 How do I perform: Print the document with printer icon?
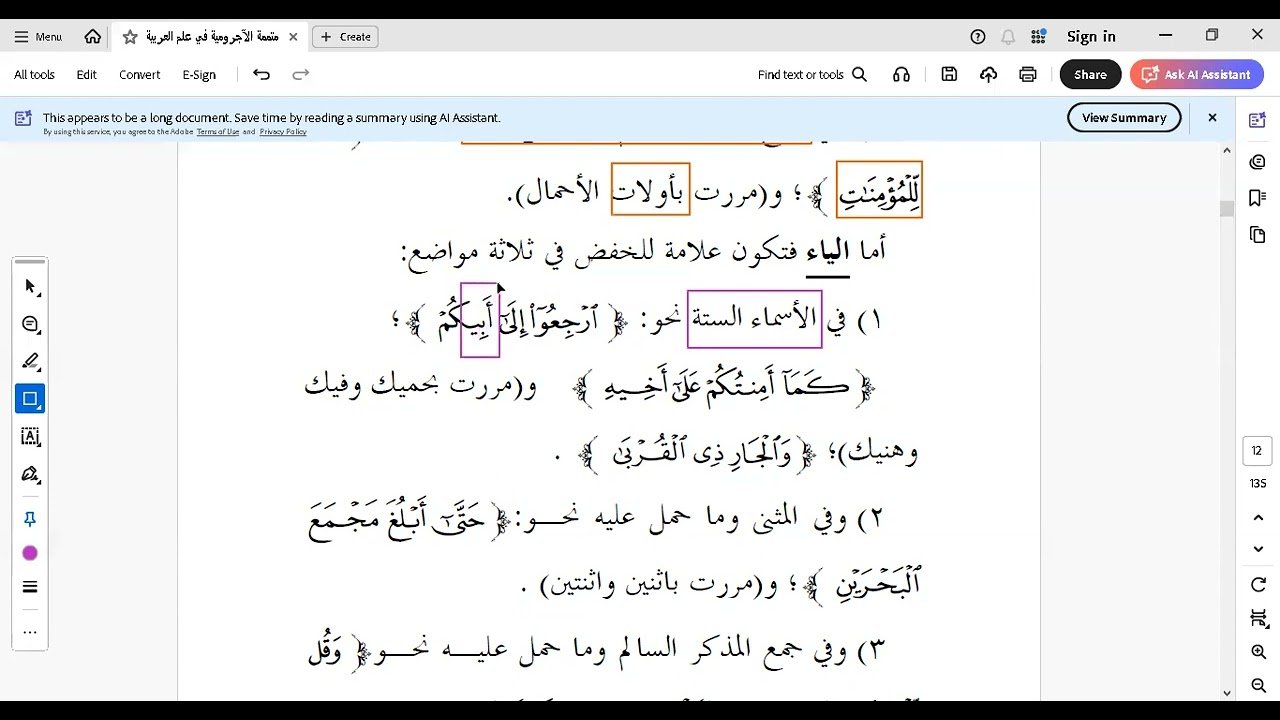1027,74
